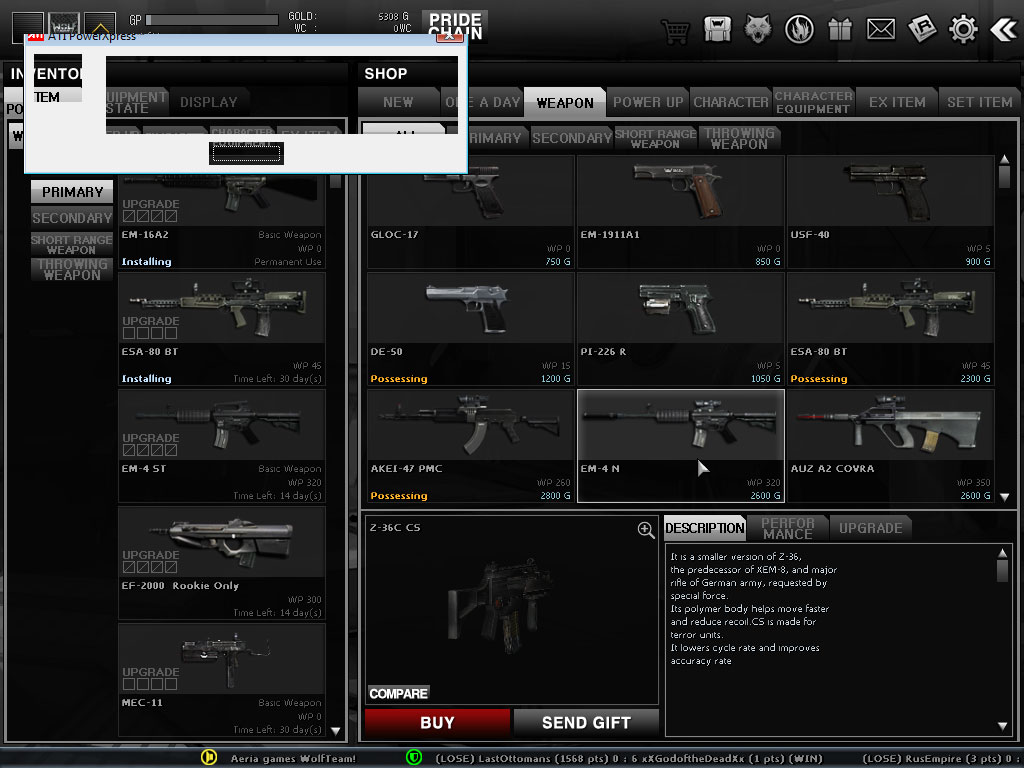Select SECONDARY in inventory sidebar
The width and height of the screenshot is (1024, 768).
click(72, 217)
